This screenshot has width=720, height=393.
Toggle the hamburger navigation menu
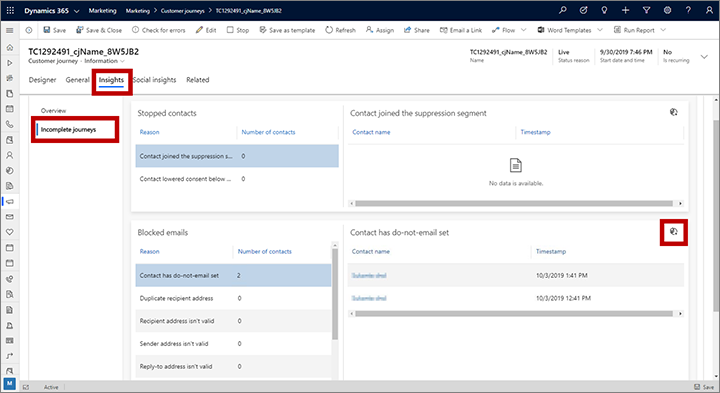point(10,30)
